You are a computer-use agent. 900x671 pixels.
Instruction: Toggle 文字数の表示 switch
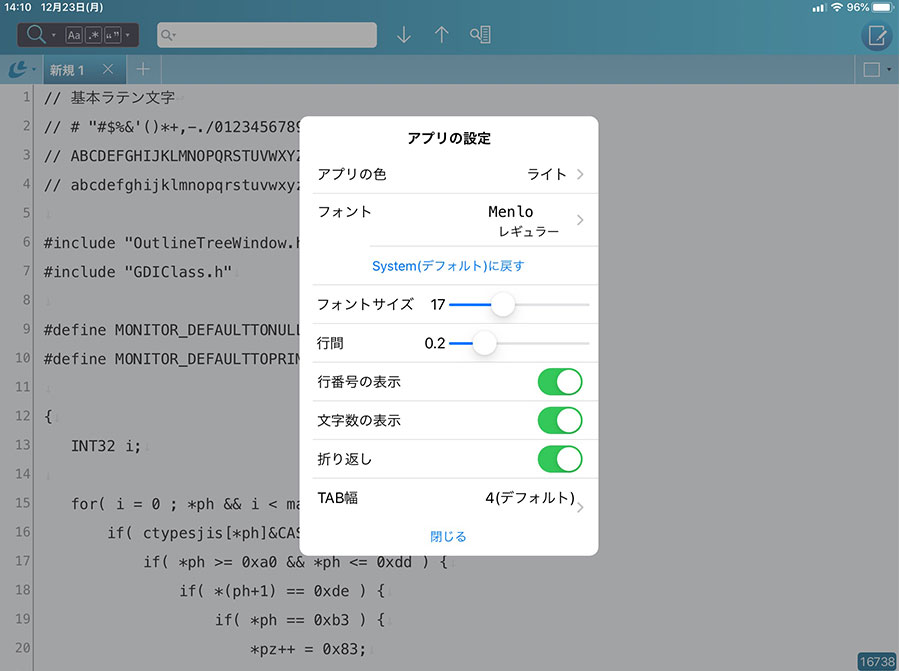click(x=559, y=421)
